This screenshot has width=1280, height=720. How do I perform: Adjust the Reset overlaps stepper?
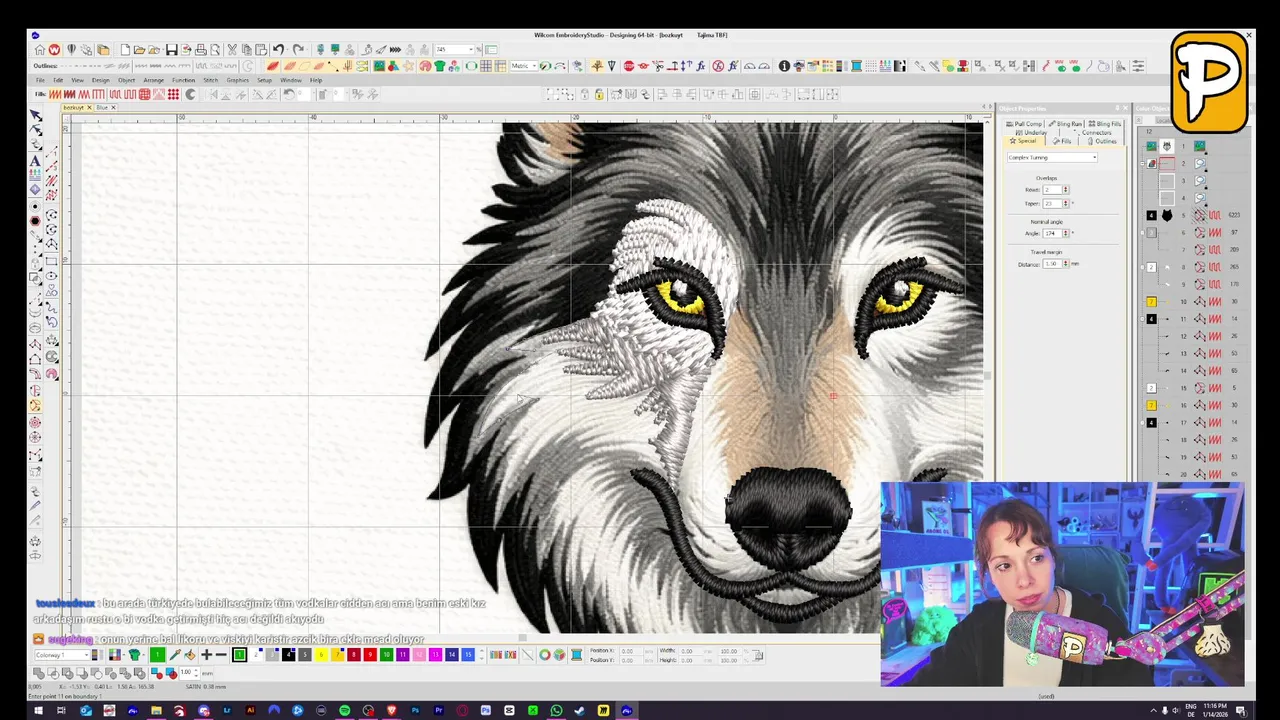pyautogui.click(x=1065, y=189)
